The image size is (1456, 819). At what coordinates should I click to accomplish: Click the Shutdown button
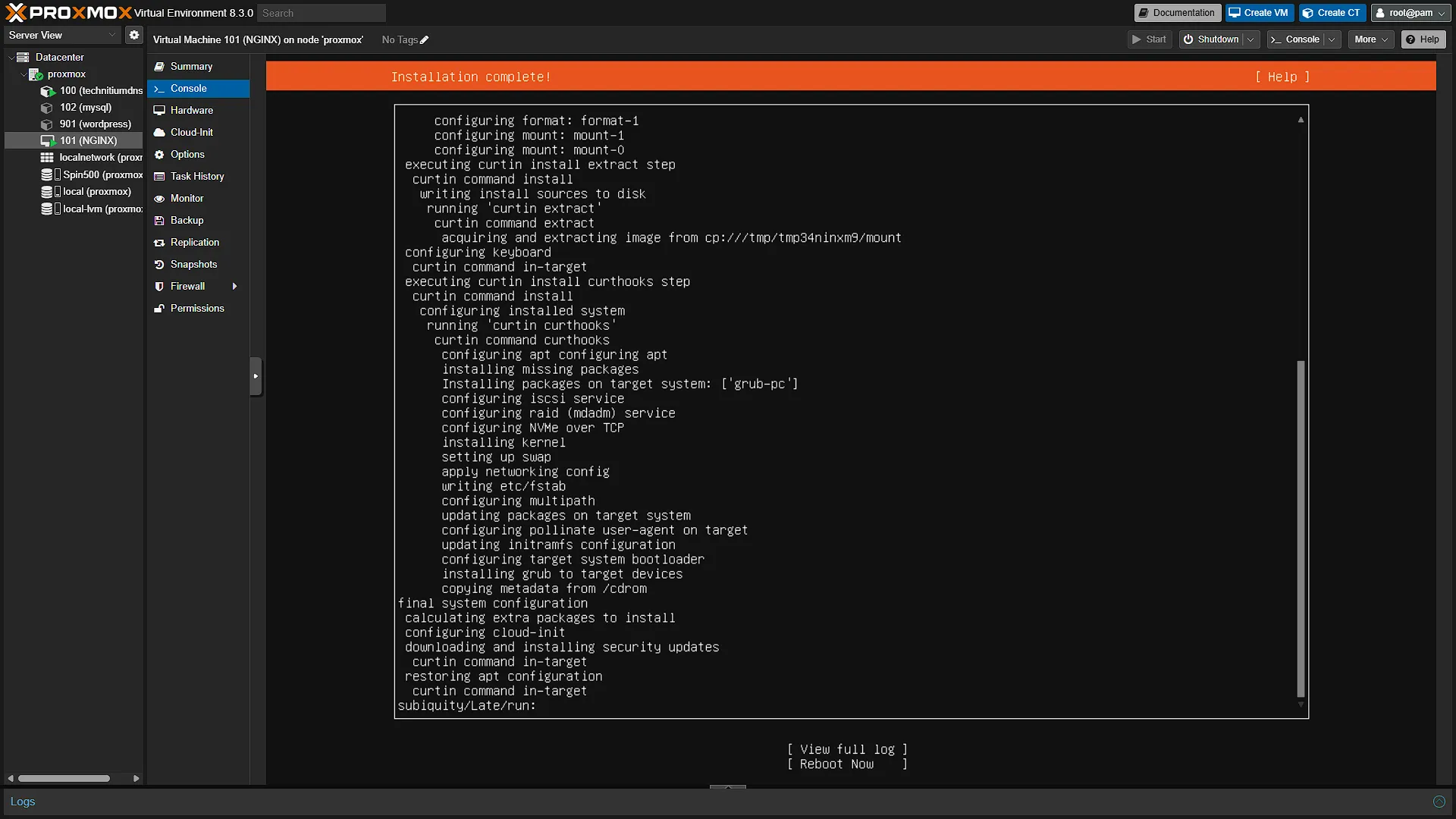tap(1212, 39)
